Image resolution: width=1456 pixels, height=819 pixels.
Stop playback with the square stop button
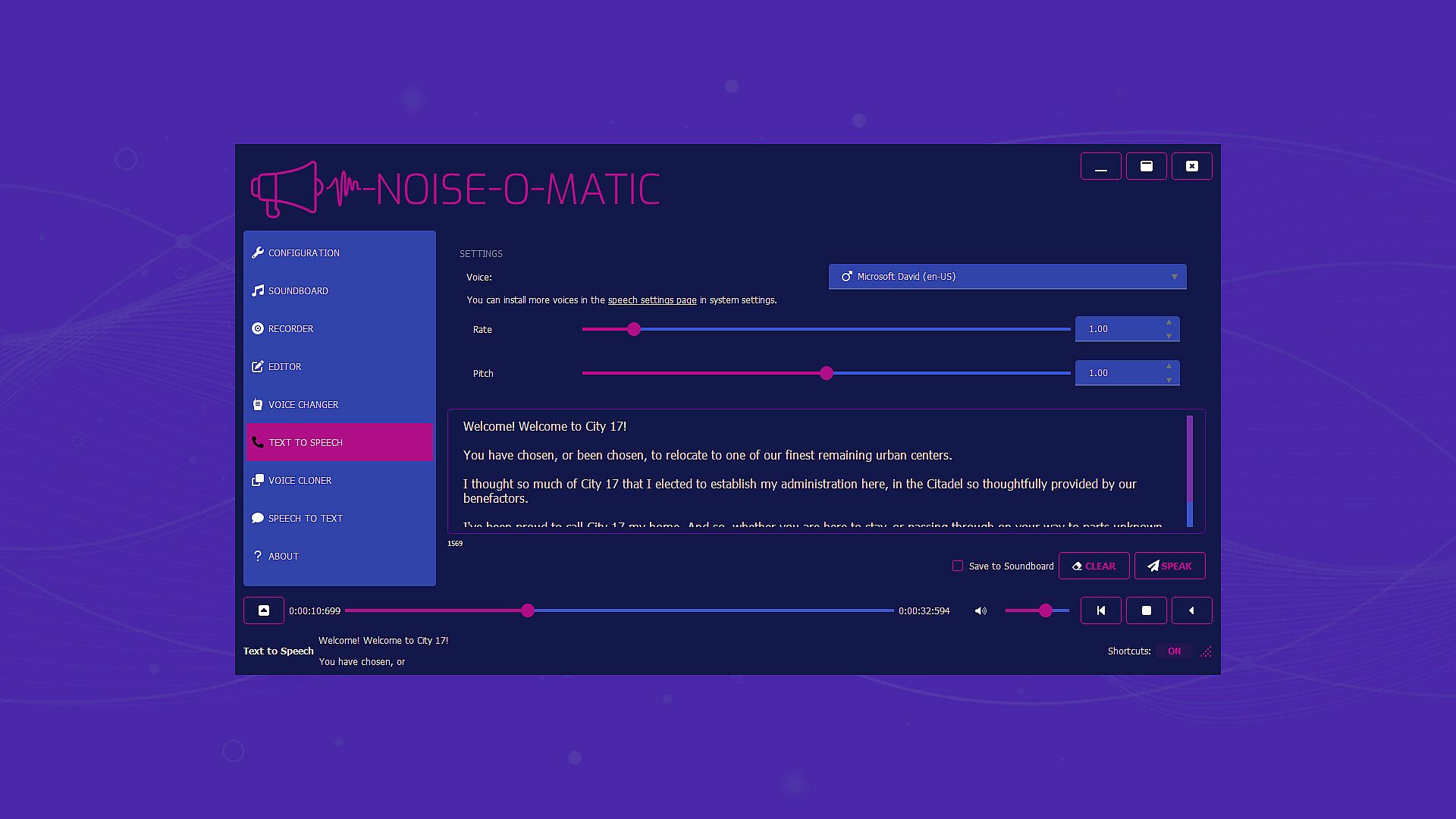1146,610
